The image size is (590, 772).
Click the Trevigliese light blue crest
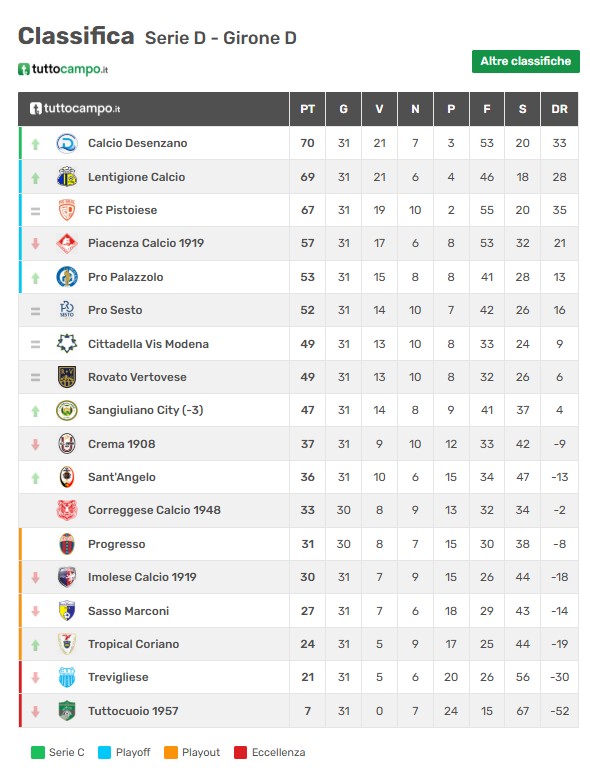pos(66,677)
